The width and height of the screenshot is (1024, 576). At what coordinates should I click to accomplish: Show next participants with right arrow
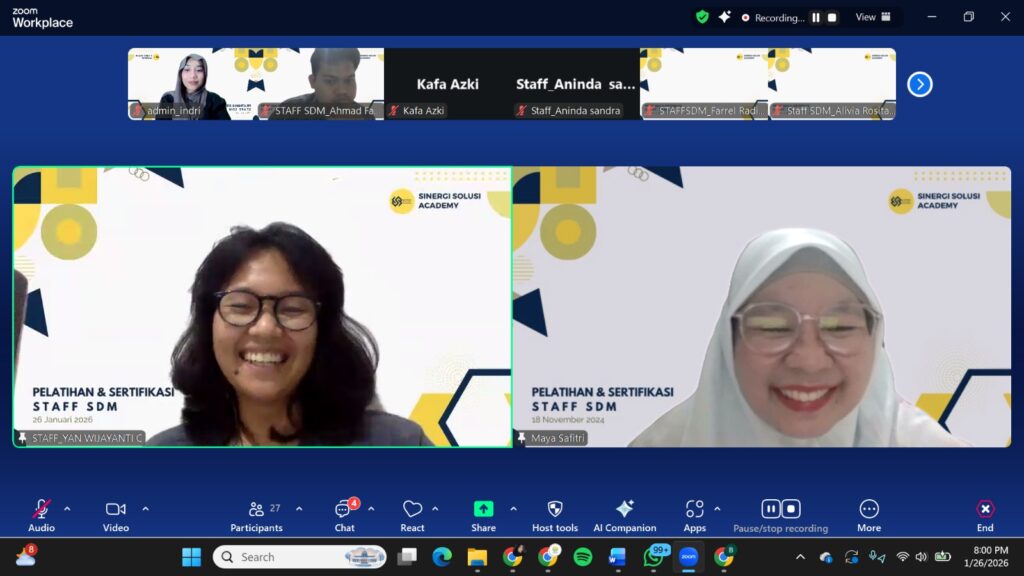click(919, 84)
